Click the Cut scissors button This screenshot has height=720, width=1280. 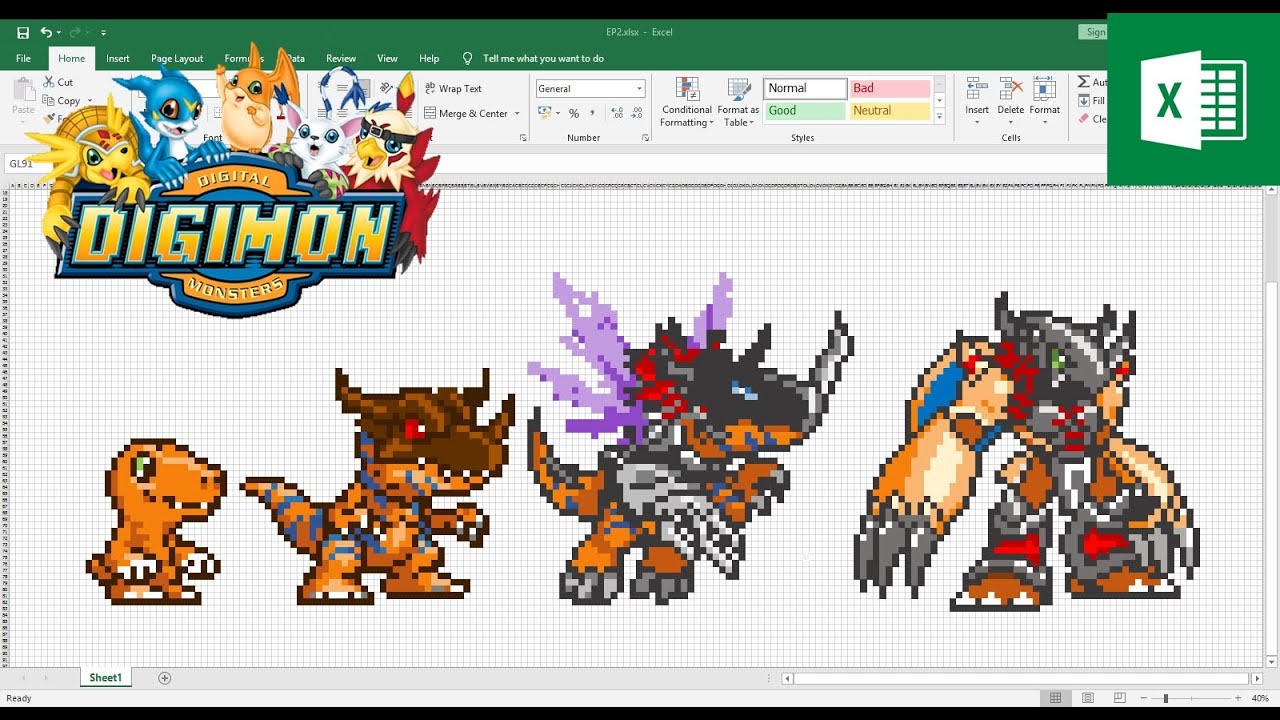[x=58, y=82]
